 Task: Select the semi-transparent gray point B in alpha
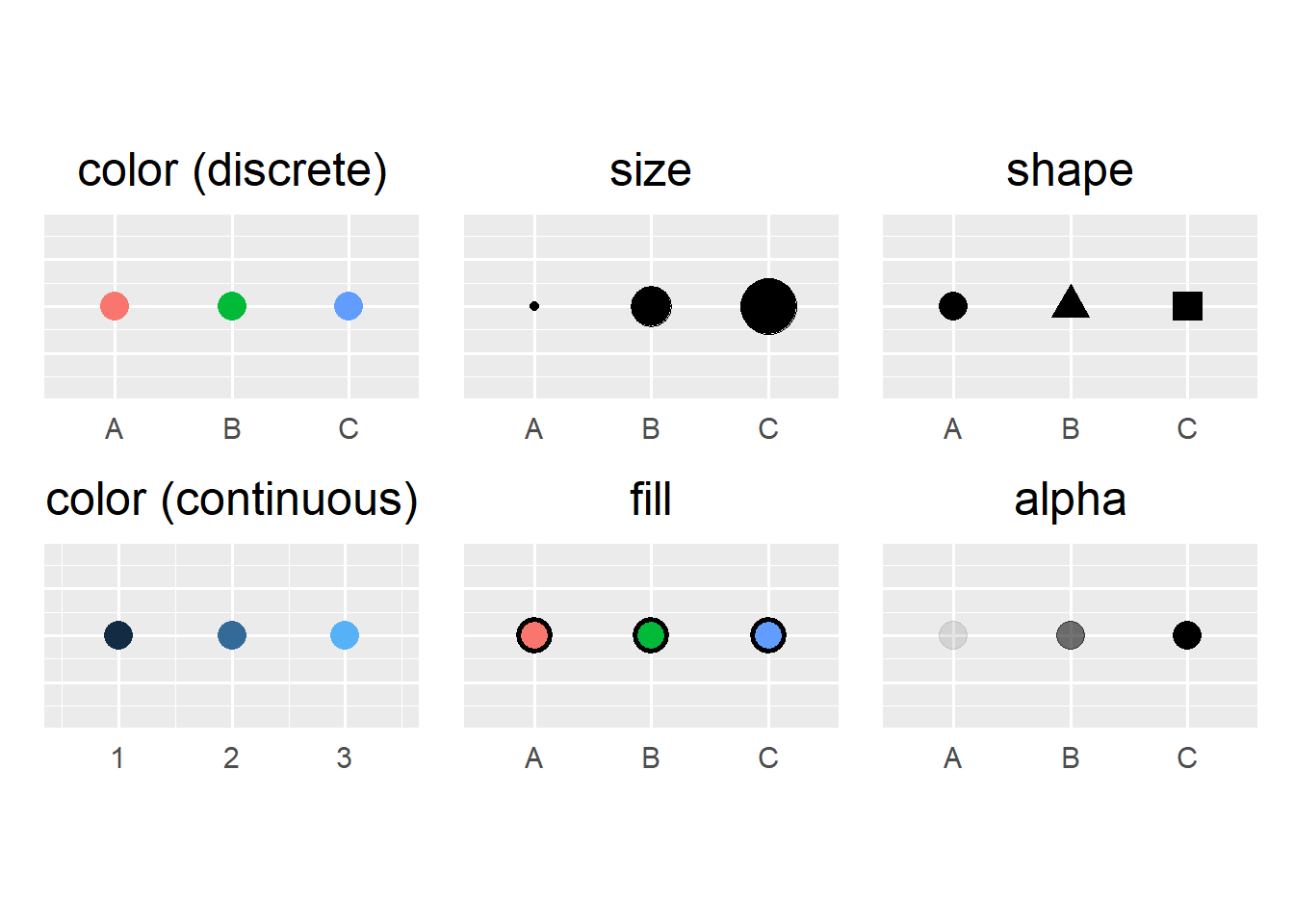1071,635
